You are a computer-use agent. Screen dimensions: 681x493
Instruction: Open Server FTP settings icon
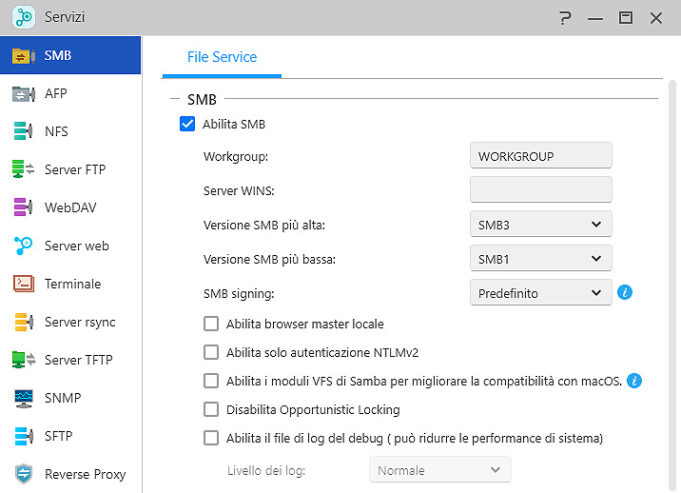[x=24, y=170]
